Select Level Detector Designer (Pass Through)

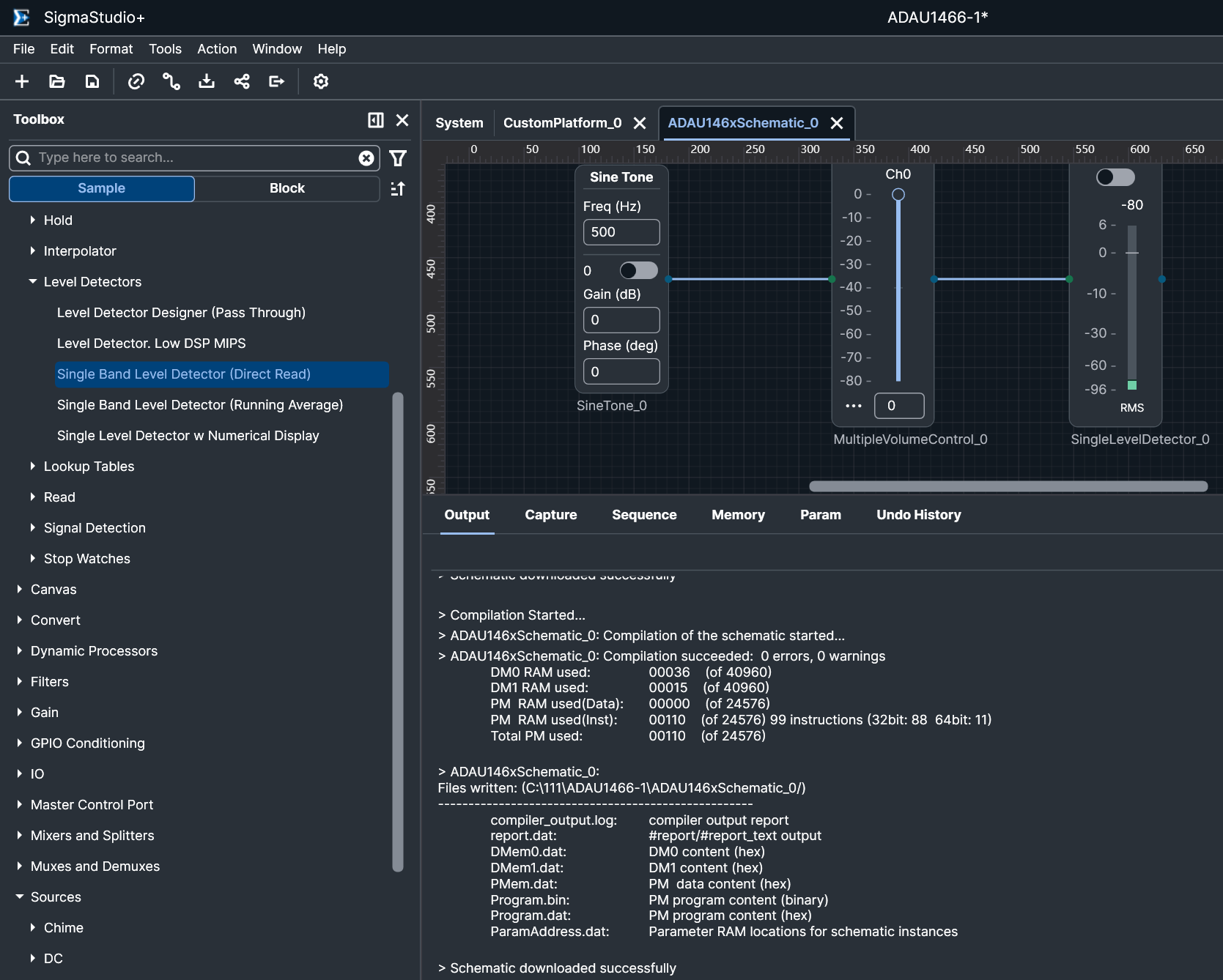point(181,313)
